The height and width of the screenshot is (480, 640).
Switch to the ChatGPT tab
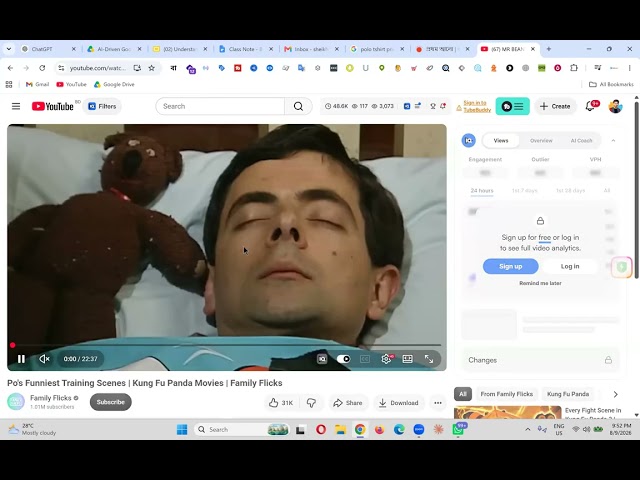click(48, 49)
